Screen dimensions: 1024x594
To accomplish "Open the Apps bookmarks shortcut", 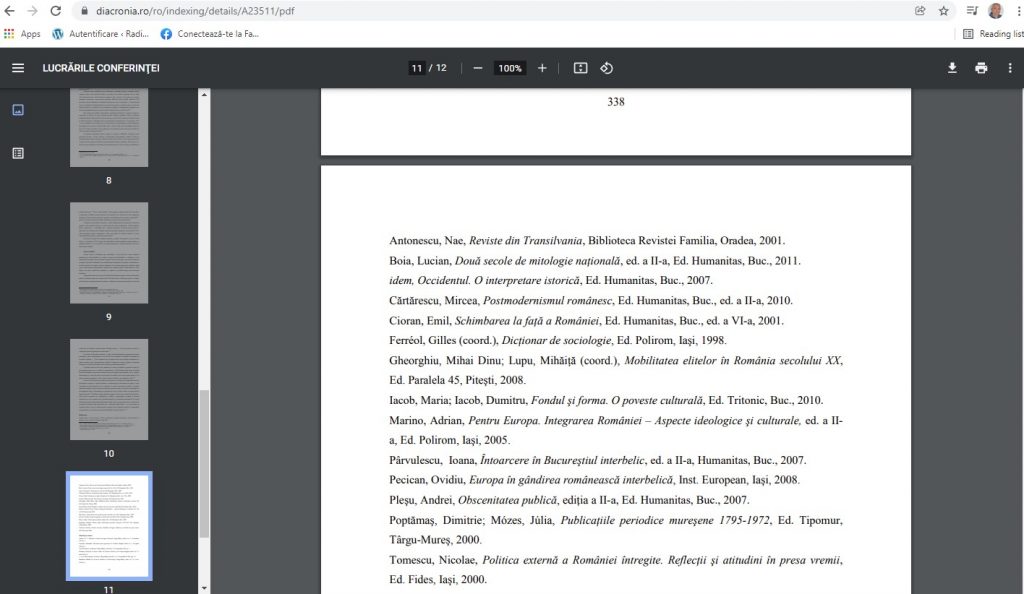I will (x=22, y=34).
